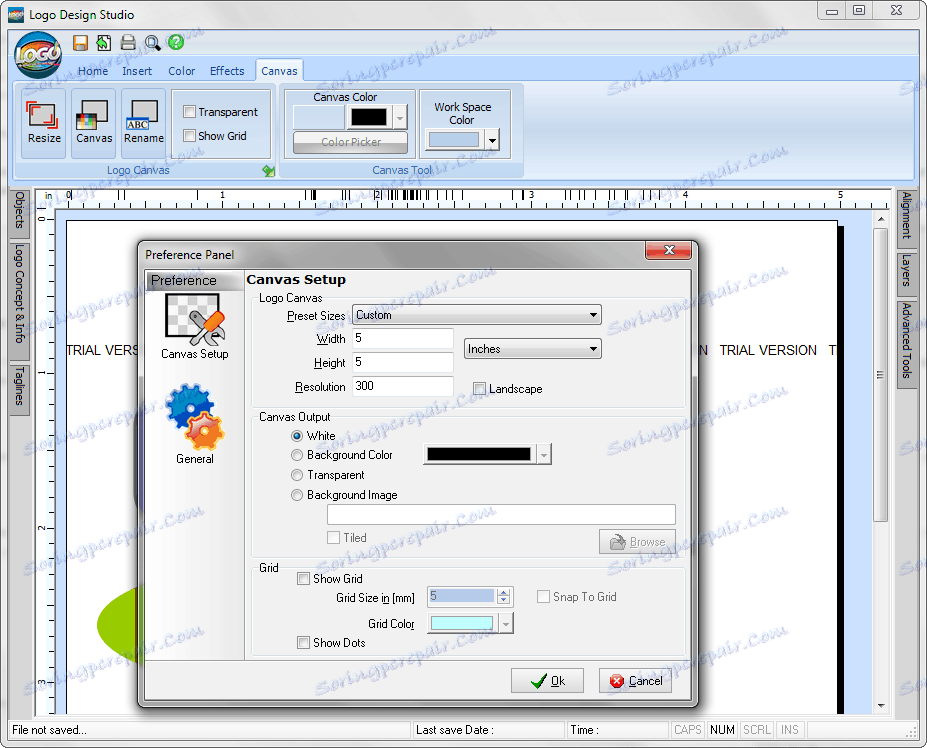
Task: Enable Show Grid in Grid section
Action: click(303, 579)
